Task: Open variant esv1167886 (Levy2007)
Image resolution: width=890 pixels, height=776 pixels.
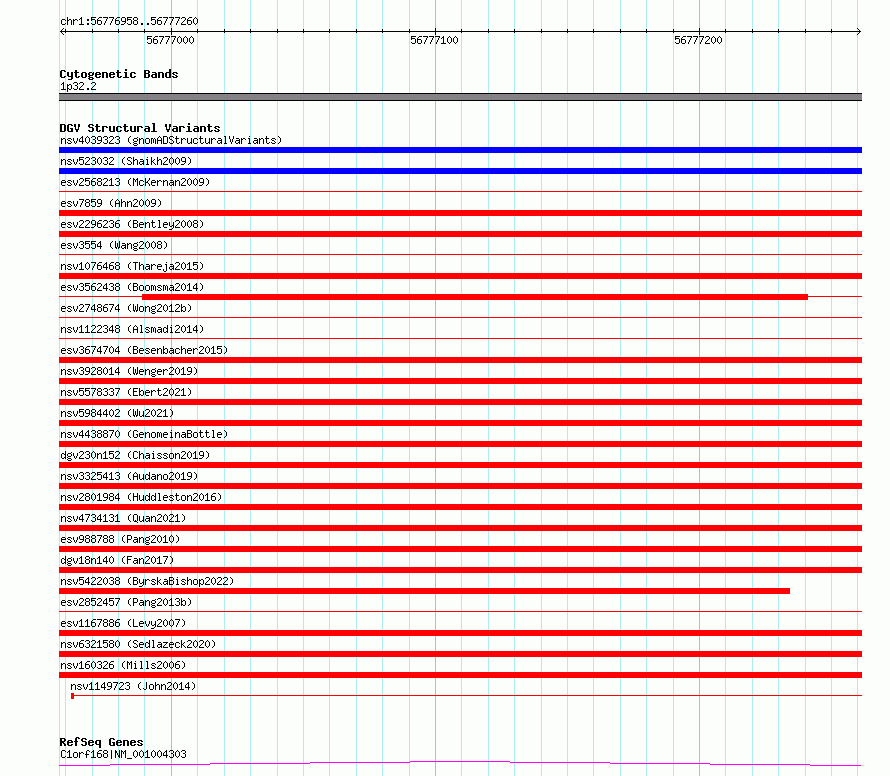Action: point(123,623)
